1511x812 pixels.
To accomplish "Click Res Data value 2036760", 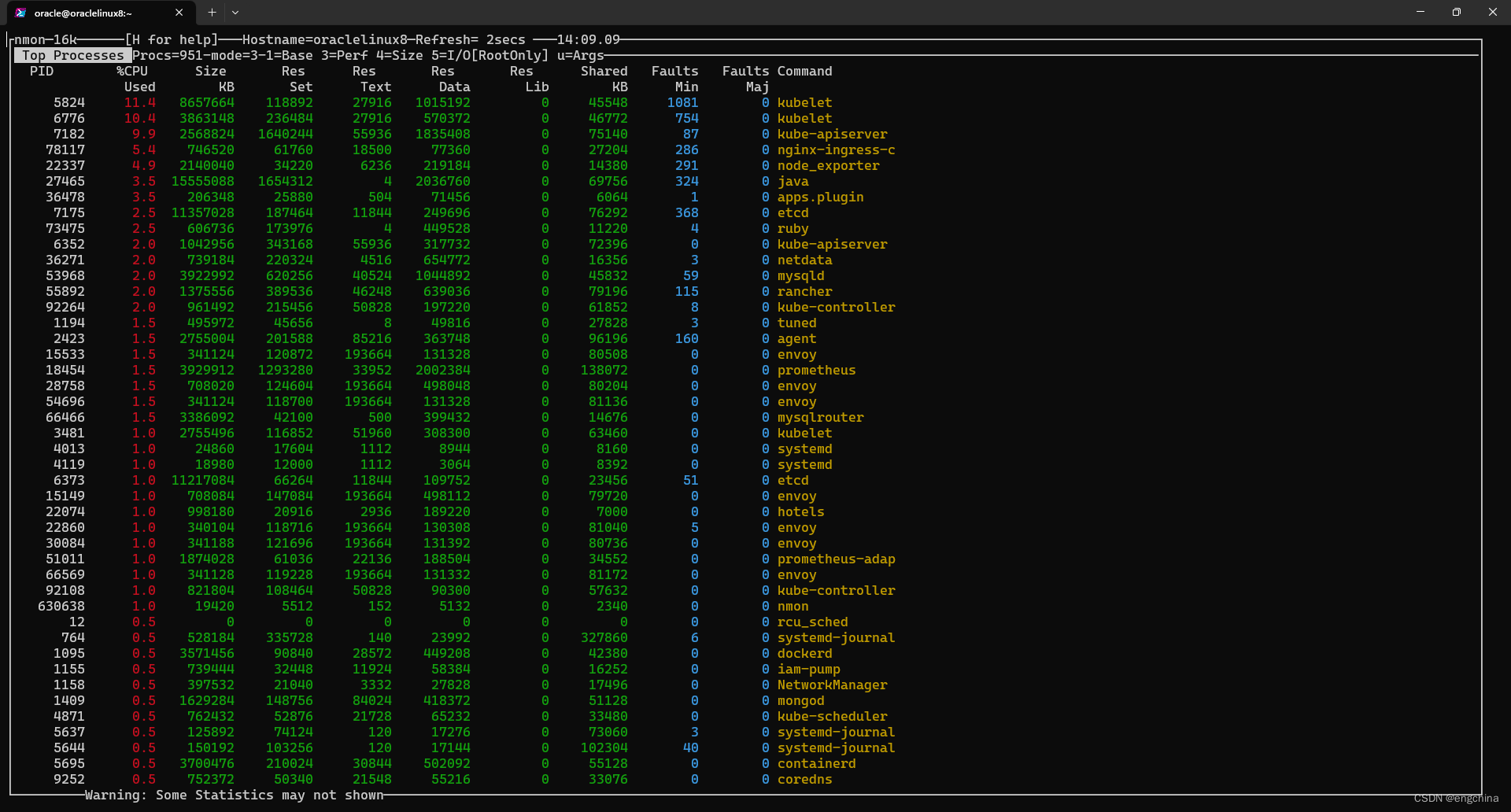I will point(443,181).
